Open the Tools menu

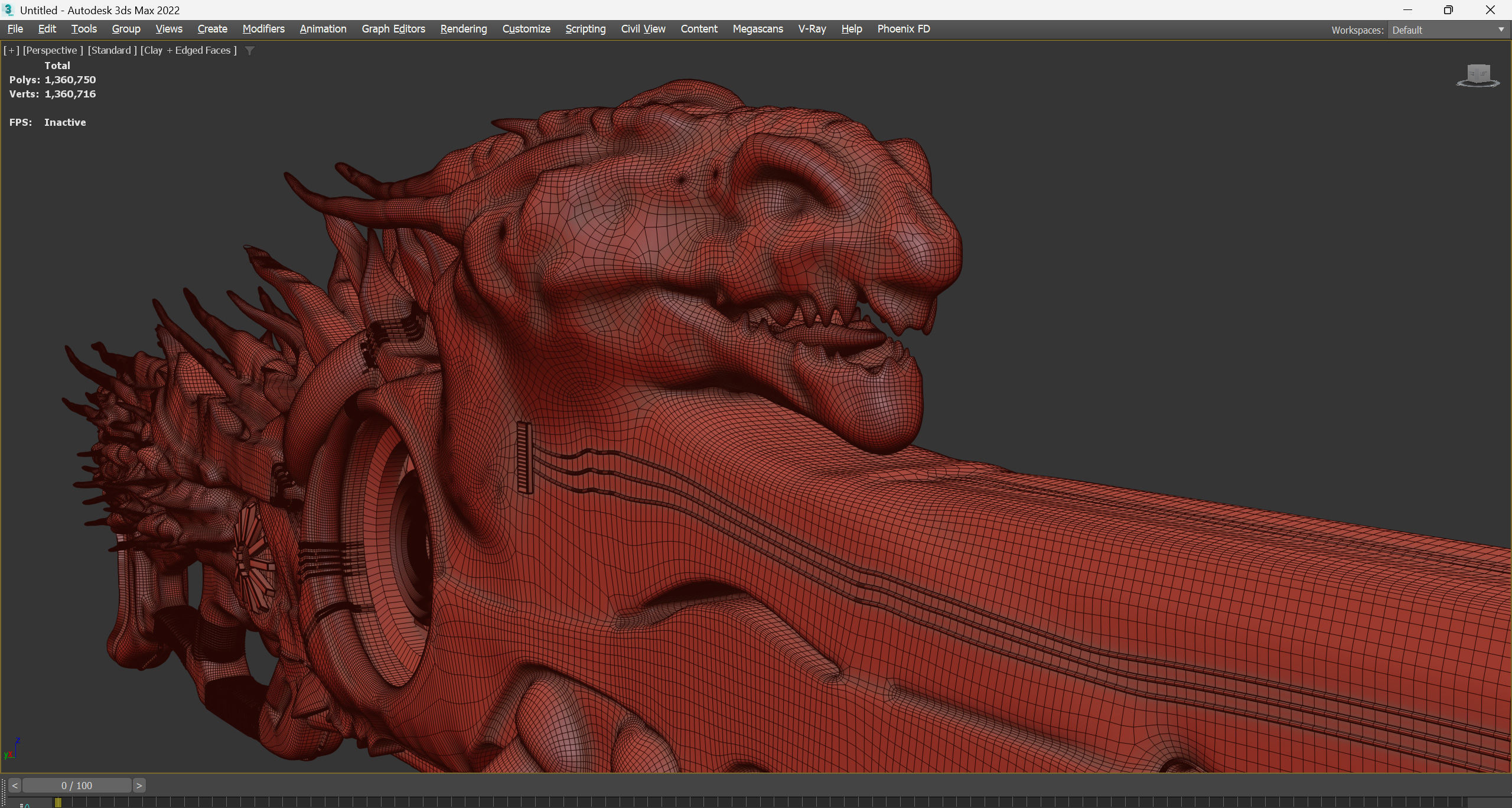84,29
